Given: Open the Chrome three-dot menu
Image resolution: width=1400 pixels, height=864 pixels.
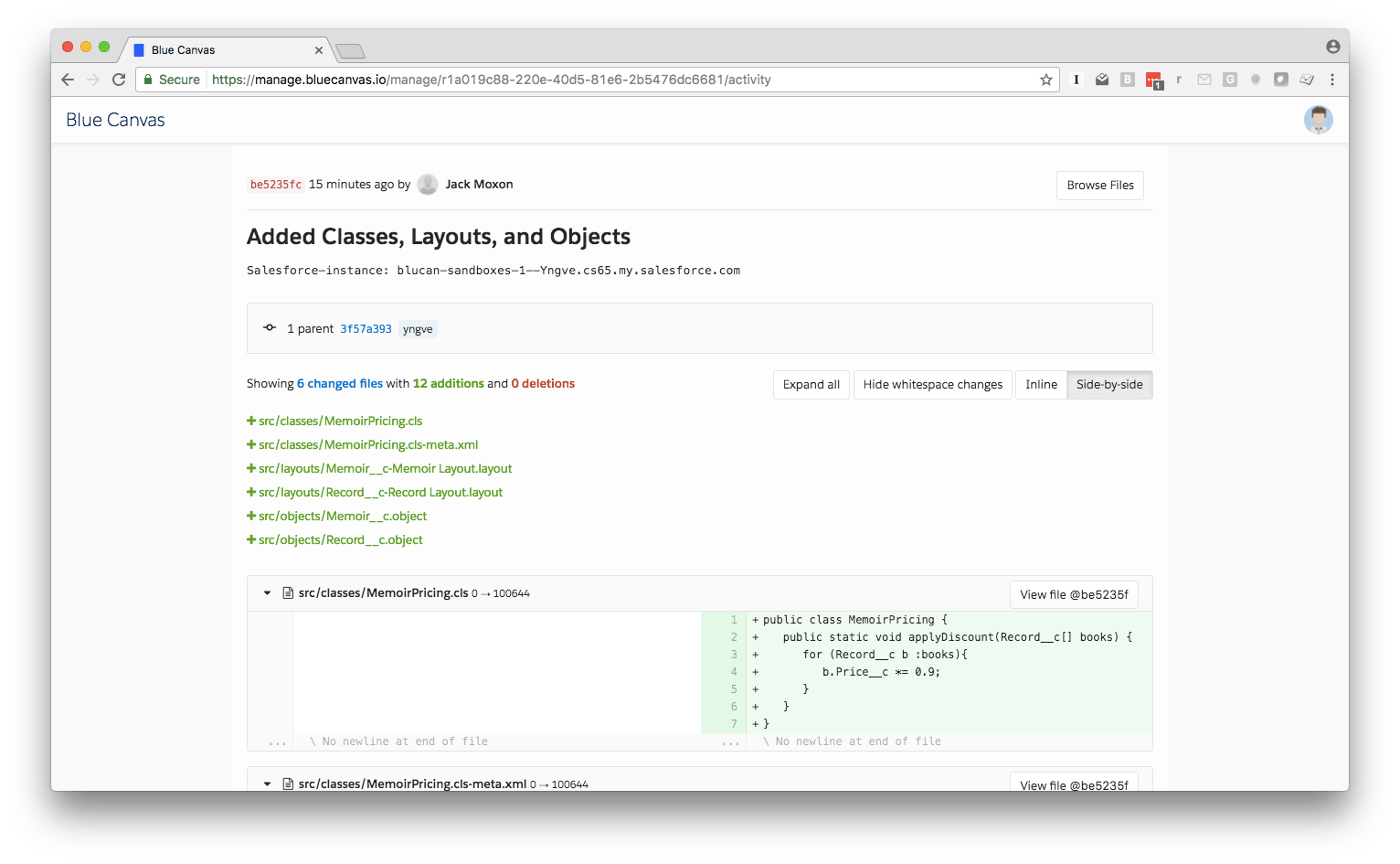Looking at the screenshot, I should [x=1332, y=80].
